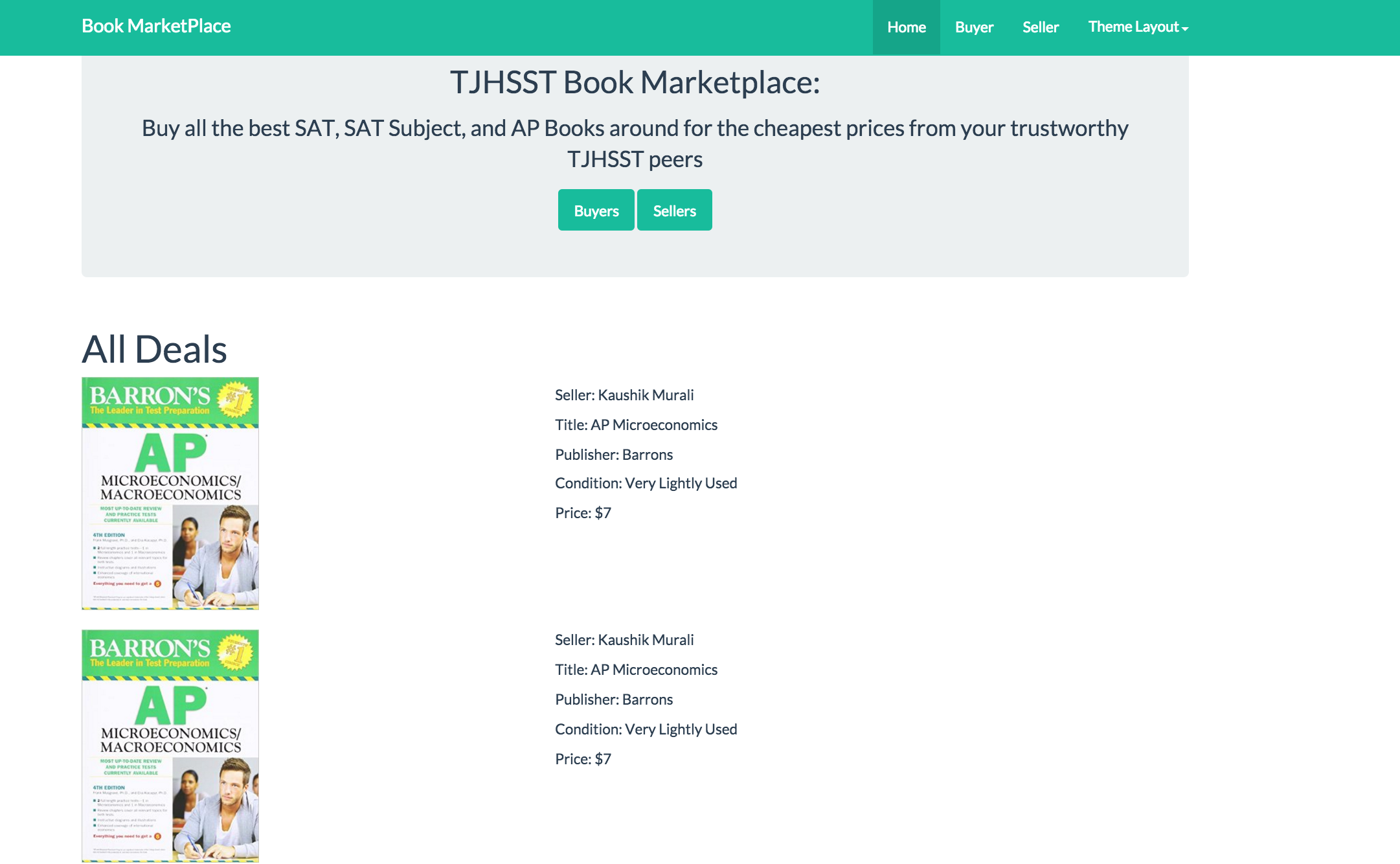Select seller name in second listing
Image resolution: width=1400 pixels, height=864 pixels.
(645, 640)
